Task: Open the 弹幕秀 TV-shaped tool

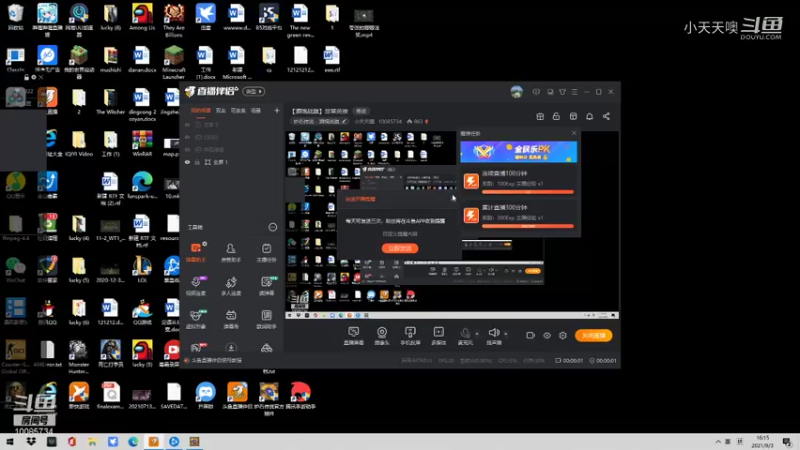Action: 231,319
